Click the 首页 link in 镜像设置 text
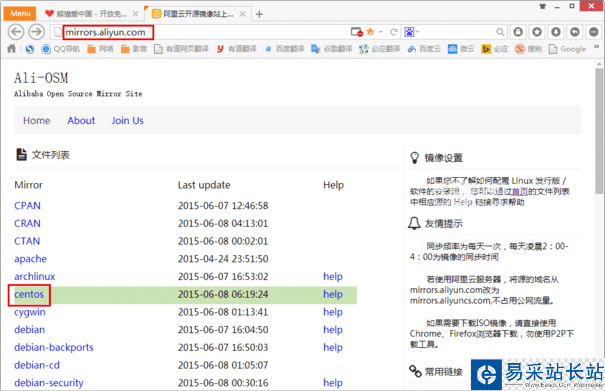 coord(520,191)
